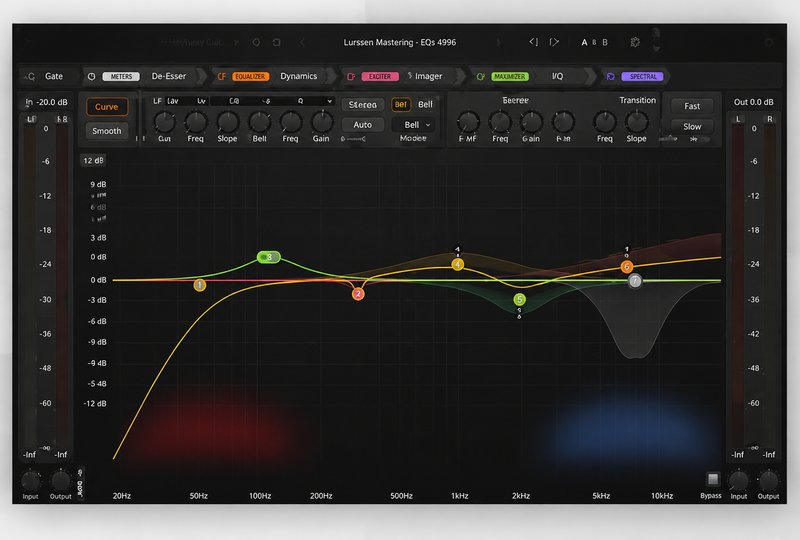Click the F-MF knob
The width and height of the screenshot is (800, 540).
click(468, 122)
